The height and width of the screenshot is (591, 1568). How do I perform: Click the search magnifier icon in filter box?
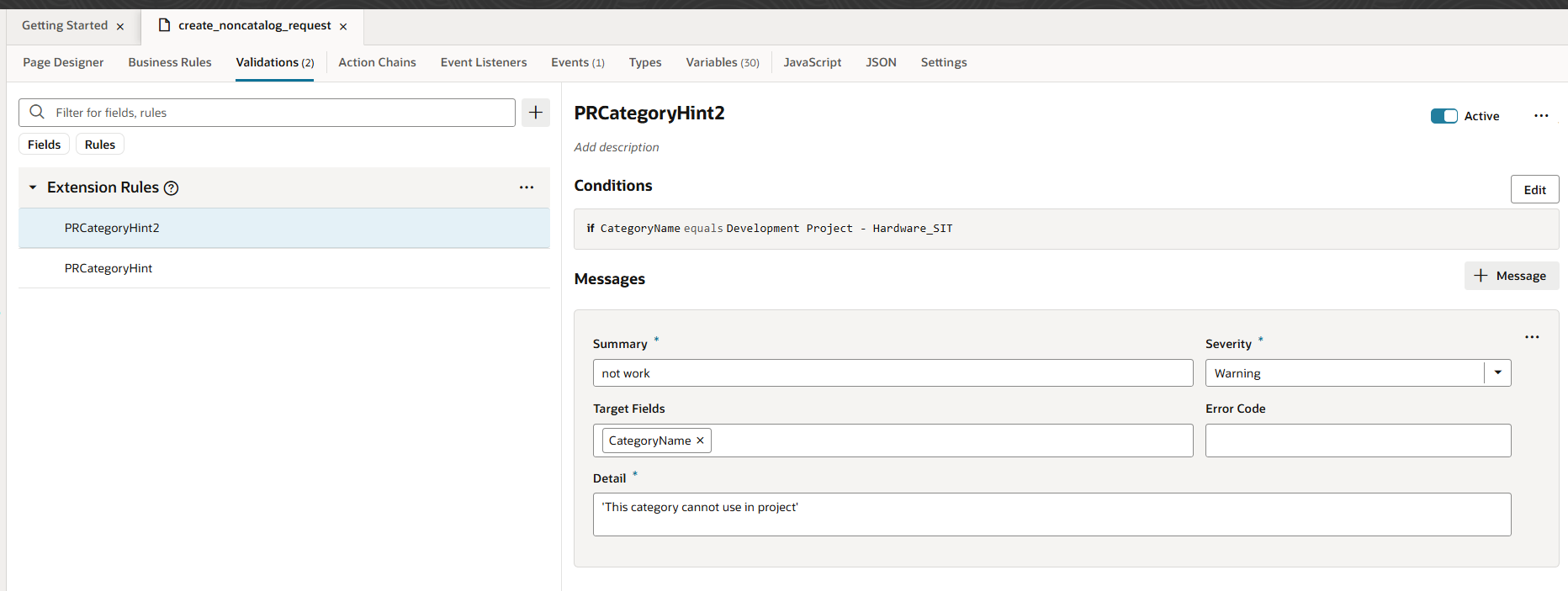37,112
